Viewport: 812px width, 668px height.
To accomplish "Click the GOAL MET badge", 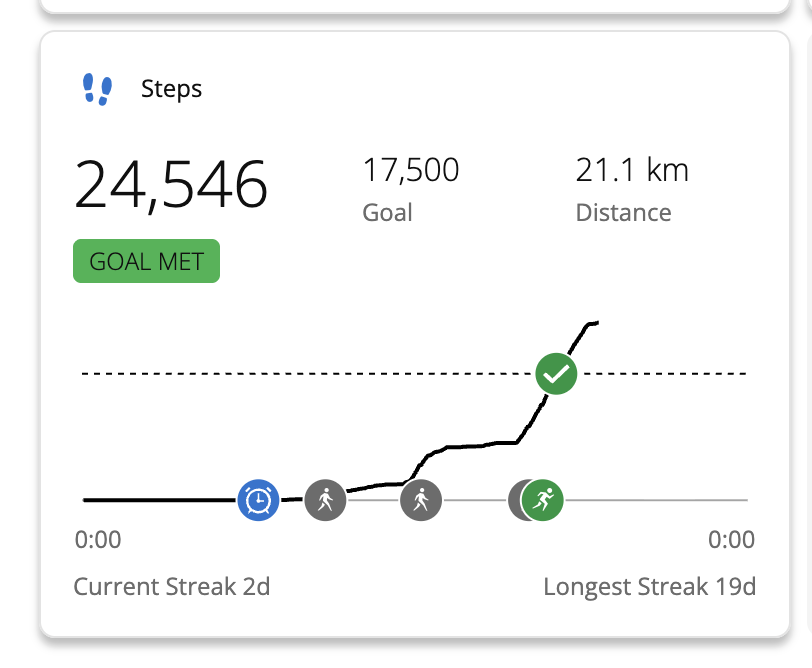I will coord(146,262).
